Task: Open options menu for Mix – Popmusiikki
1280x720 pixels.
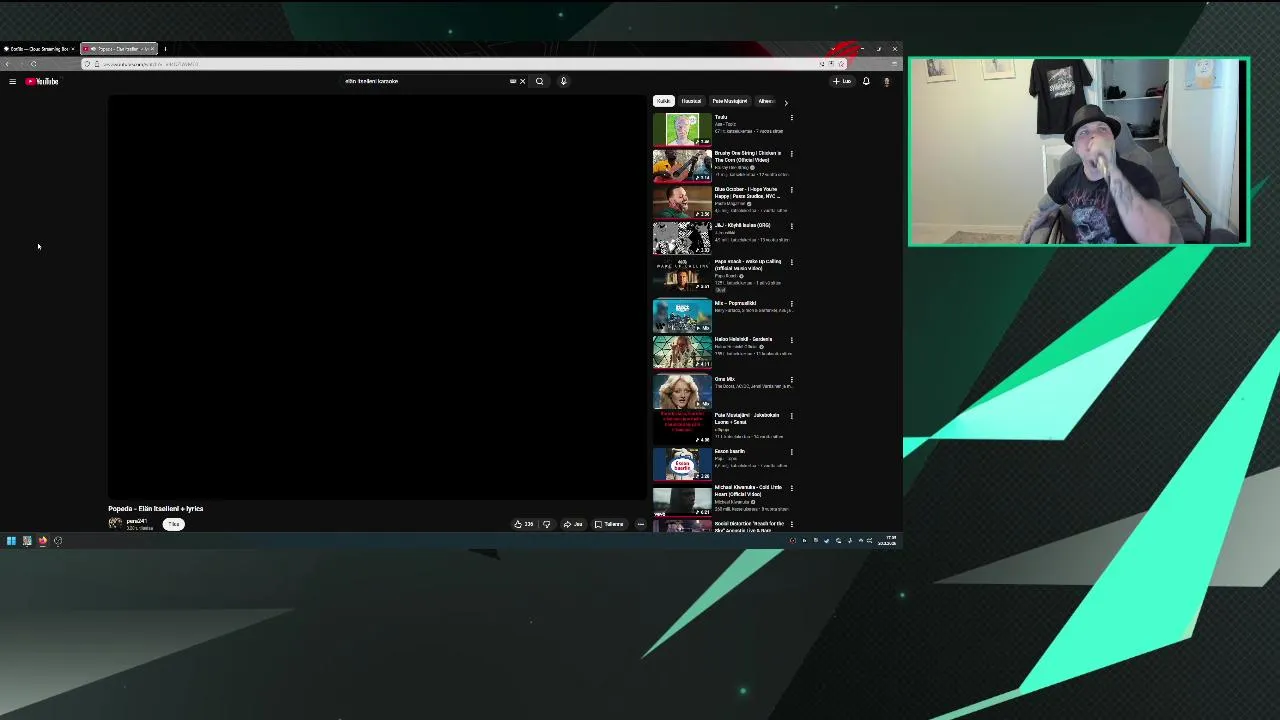Action: (791, 303)
